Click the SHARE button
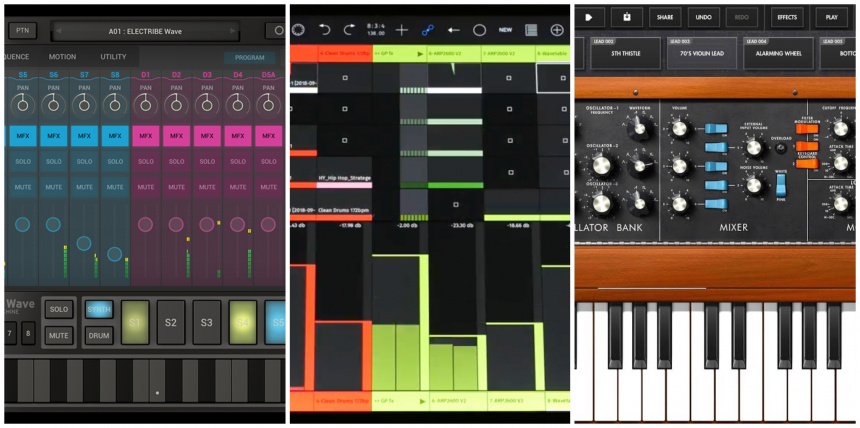860x428 pixels. tap(665, 17)
